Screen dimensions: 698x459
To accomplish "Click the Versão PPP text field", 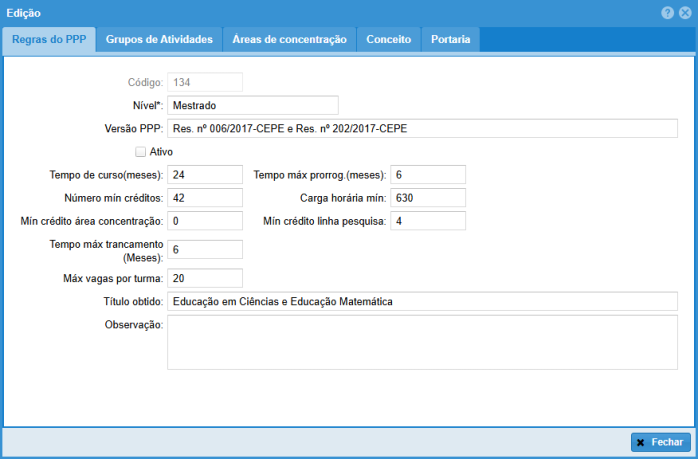I will [x=422, y=129].
